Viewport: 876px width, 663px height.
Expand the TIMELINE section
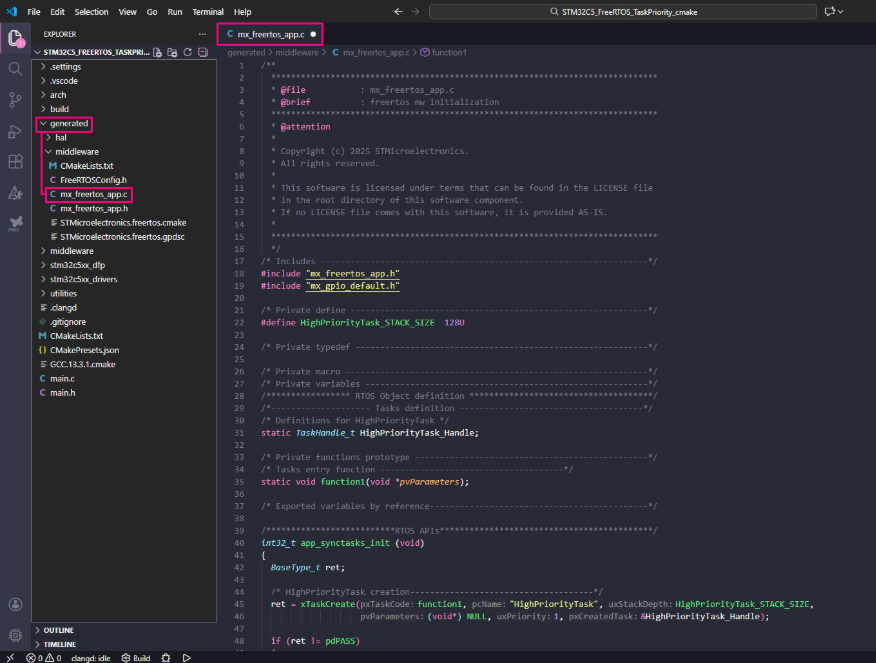[x=60, y=645]
